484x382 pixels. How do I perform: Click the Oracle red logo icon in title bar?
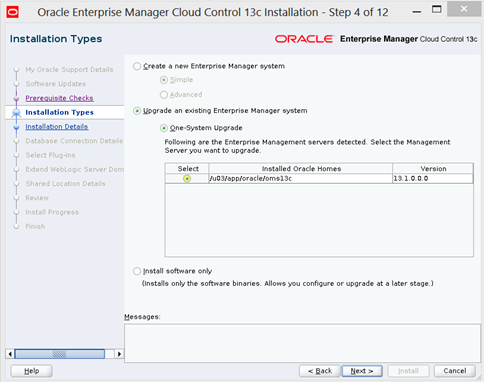13,12
